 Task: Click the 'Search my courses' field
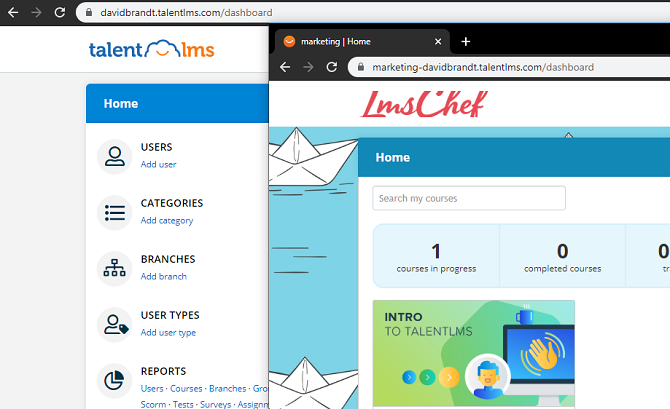coord(469,198)
